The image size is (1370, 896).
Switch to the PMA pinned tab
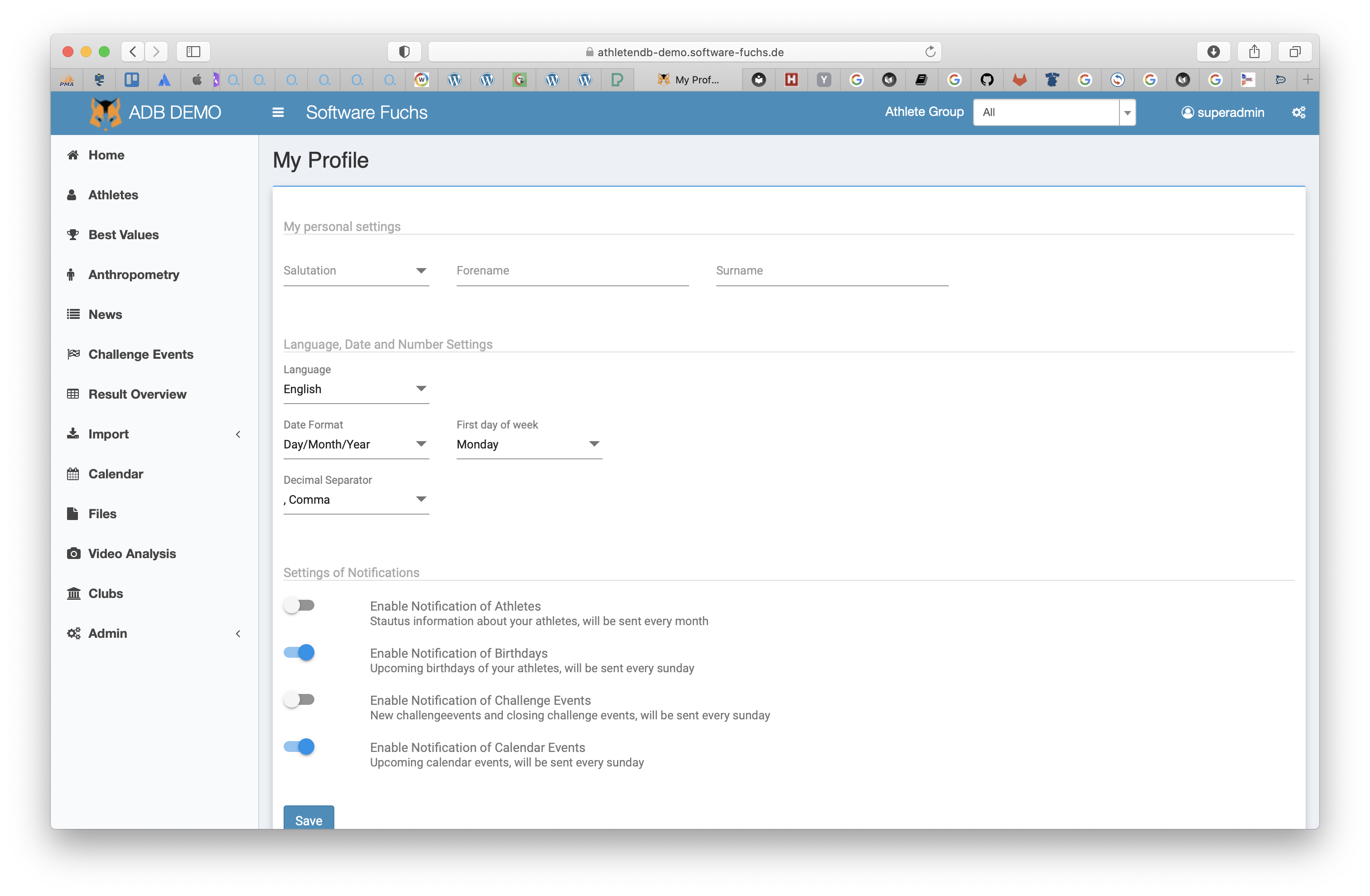pos(67,80)
